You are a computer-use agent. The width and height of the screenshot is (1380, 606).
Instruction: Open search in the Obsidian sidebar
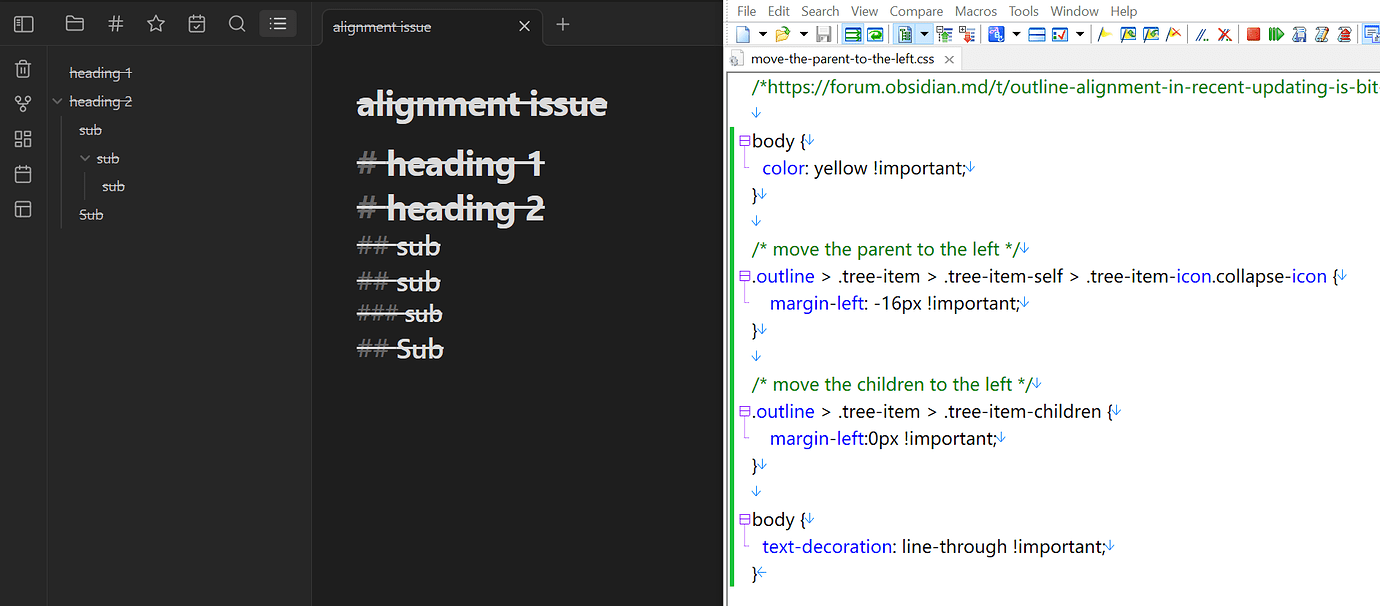[237, 23]
